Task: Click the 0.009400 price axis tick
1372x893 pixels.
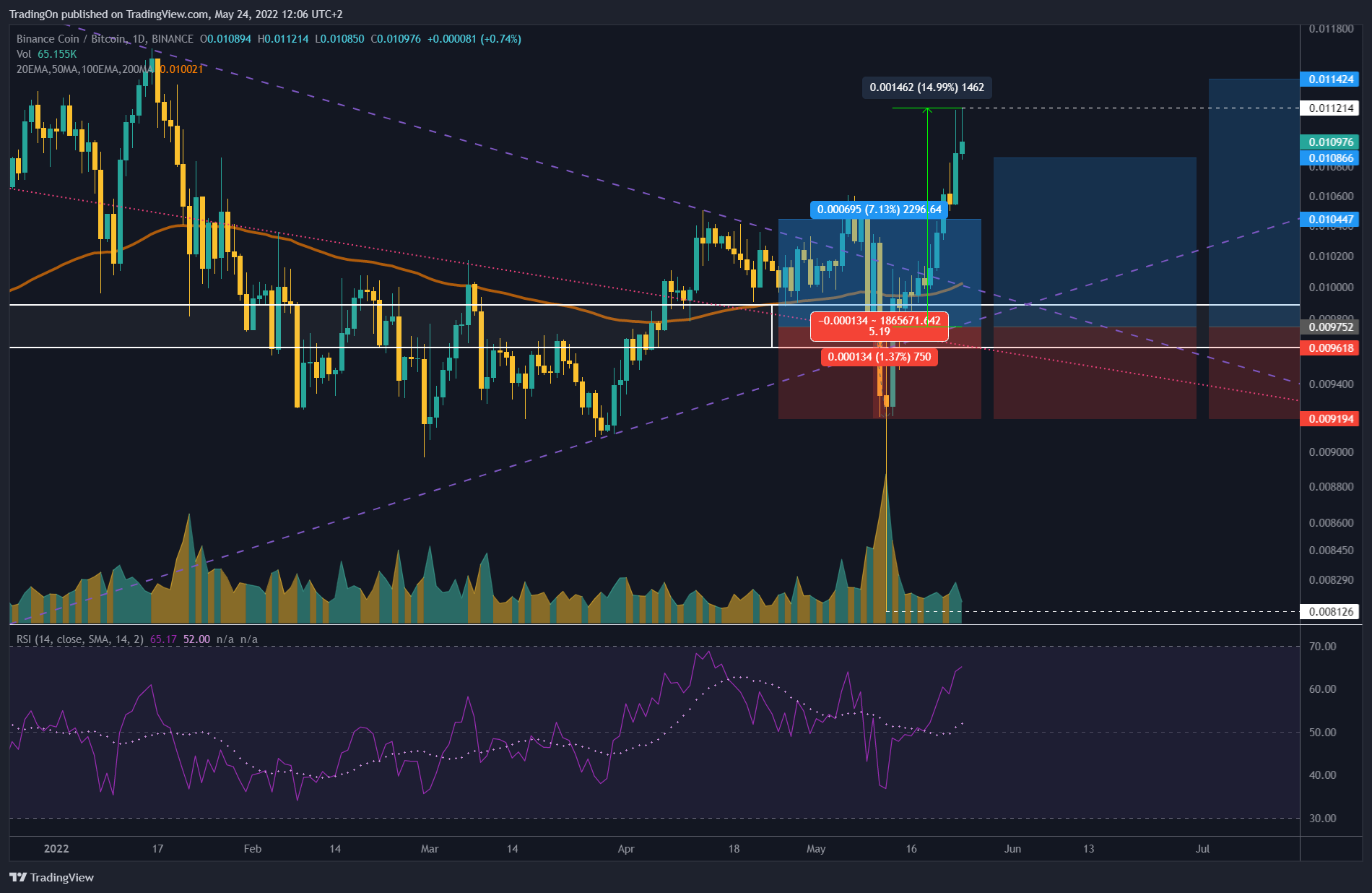Action: [1331, 384]
